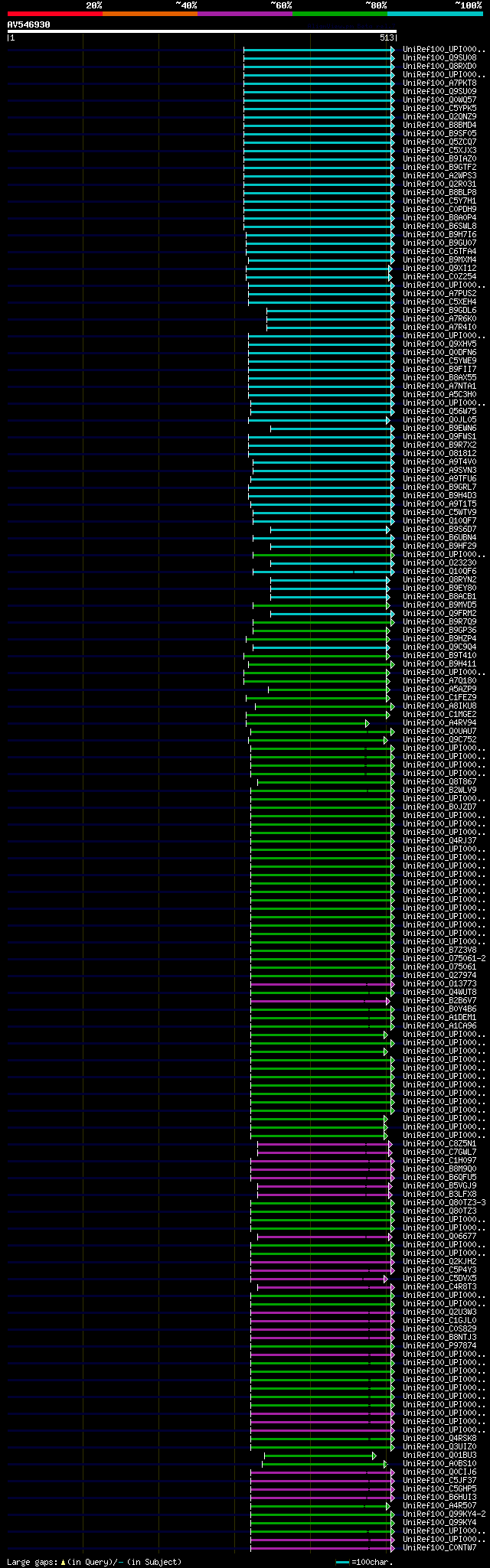Select hit label UniRef100_Q2R031
The height and width of the screenshot is (1568, 490).
click(439, 184)
